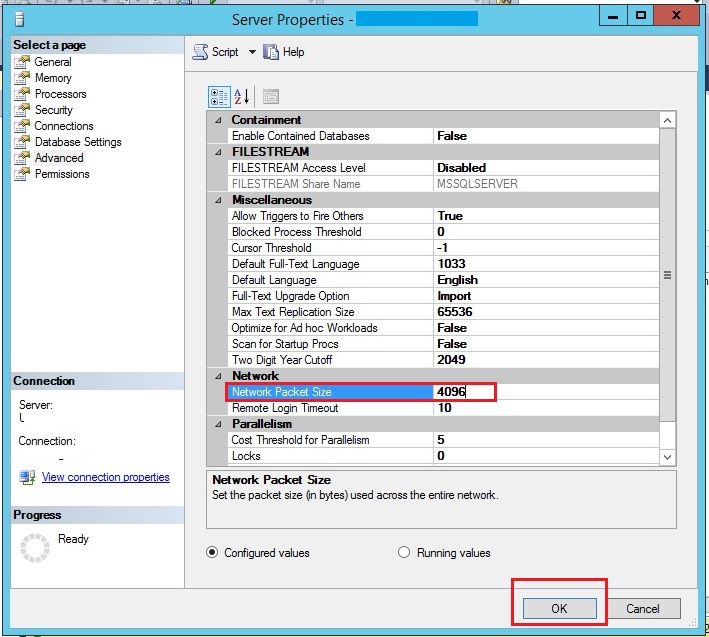Click the Security page icon
This screenshot has height=637, width=709.
(x=22, y=110)
